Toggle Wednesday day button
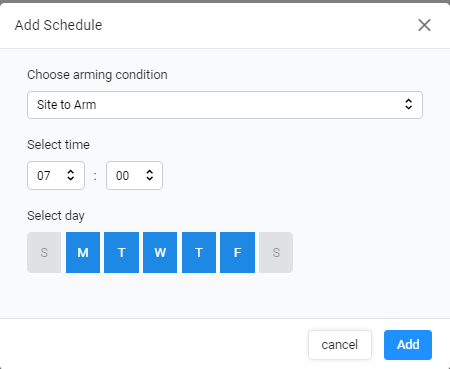 click(160, 253)
